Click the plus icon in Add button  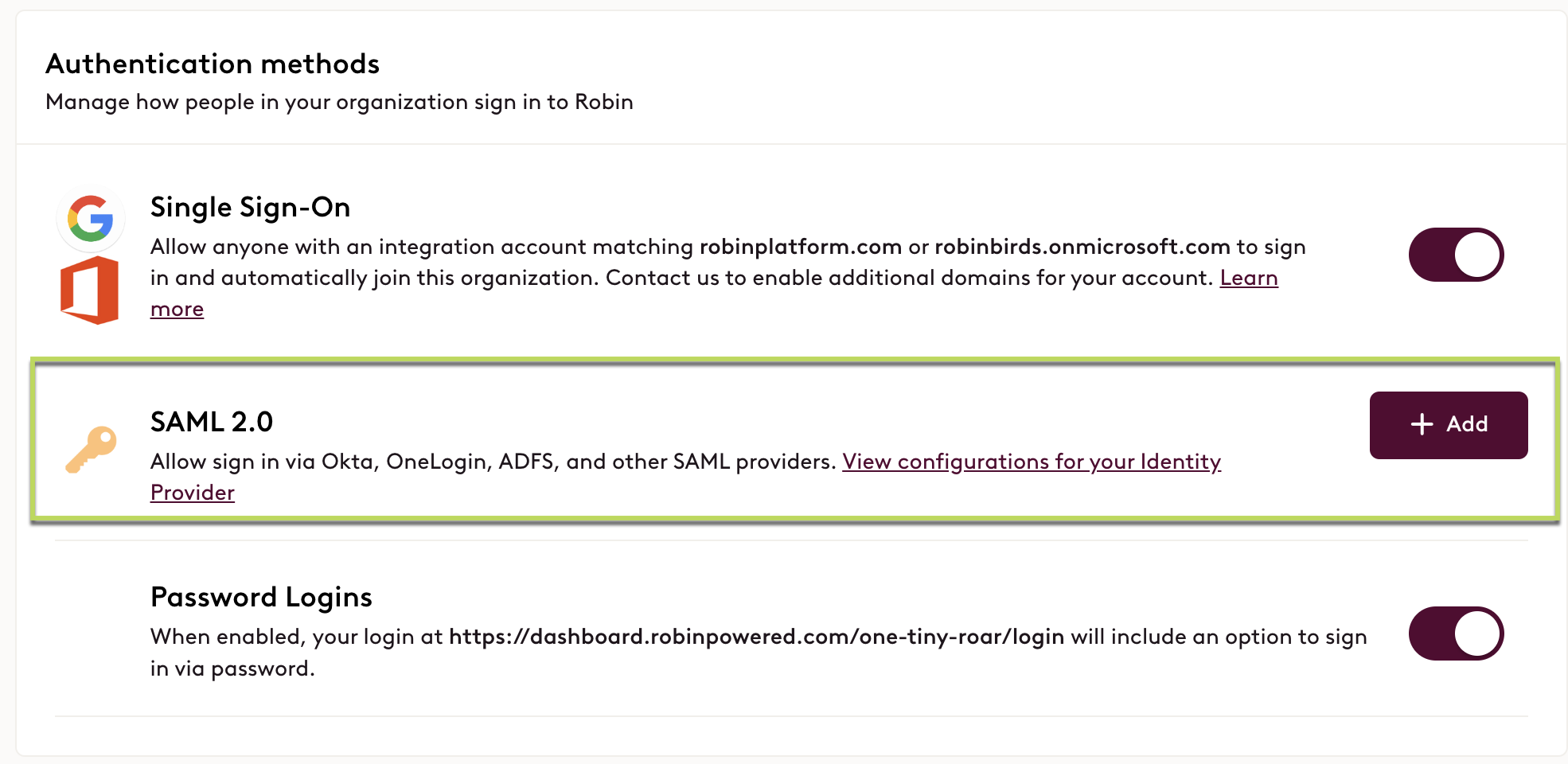point(1422,424)
